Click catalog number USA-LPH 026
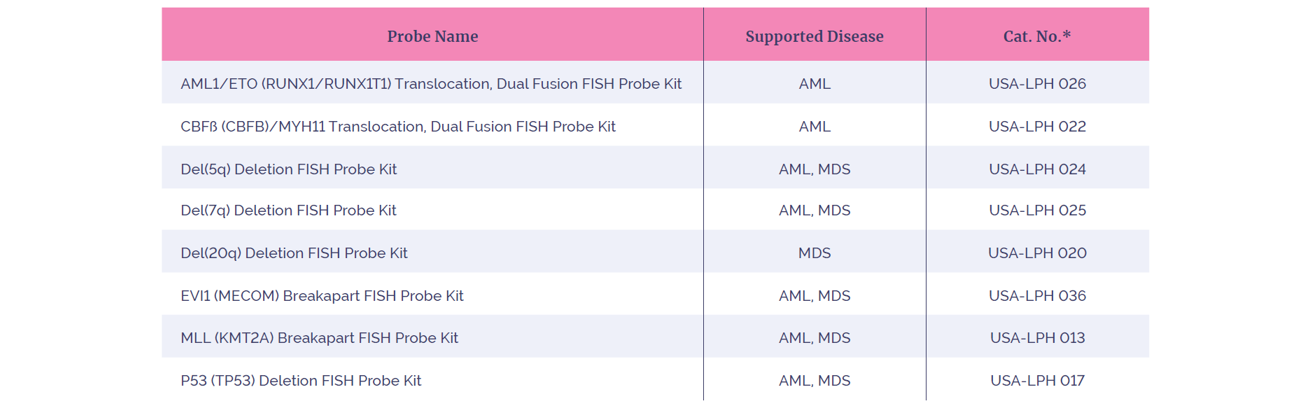The image size is (1307, 405). 1037,84
